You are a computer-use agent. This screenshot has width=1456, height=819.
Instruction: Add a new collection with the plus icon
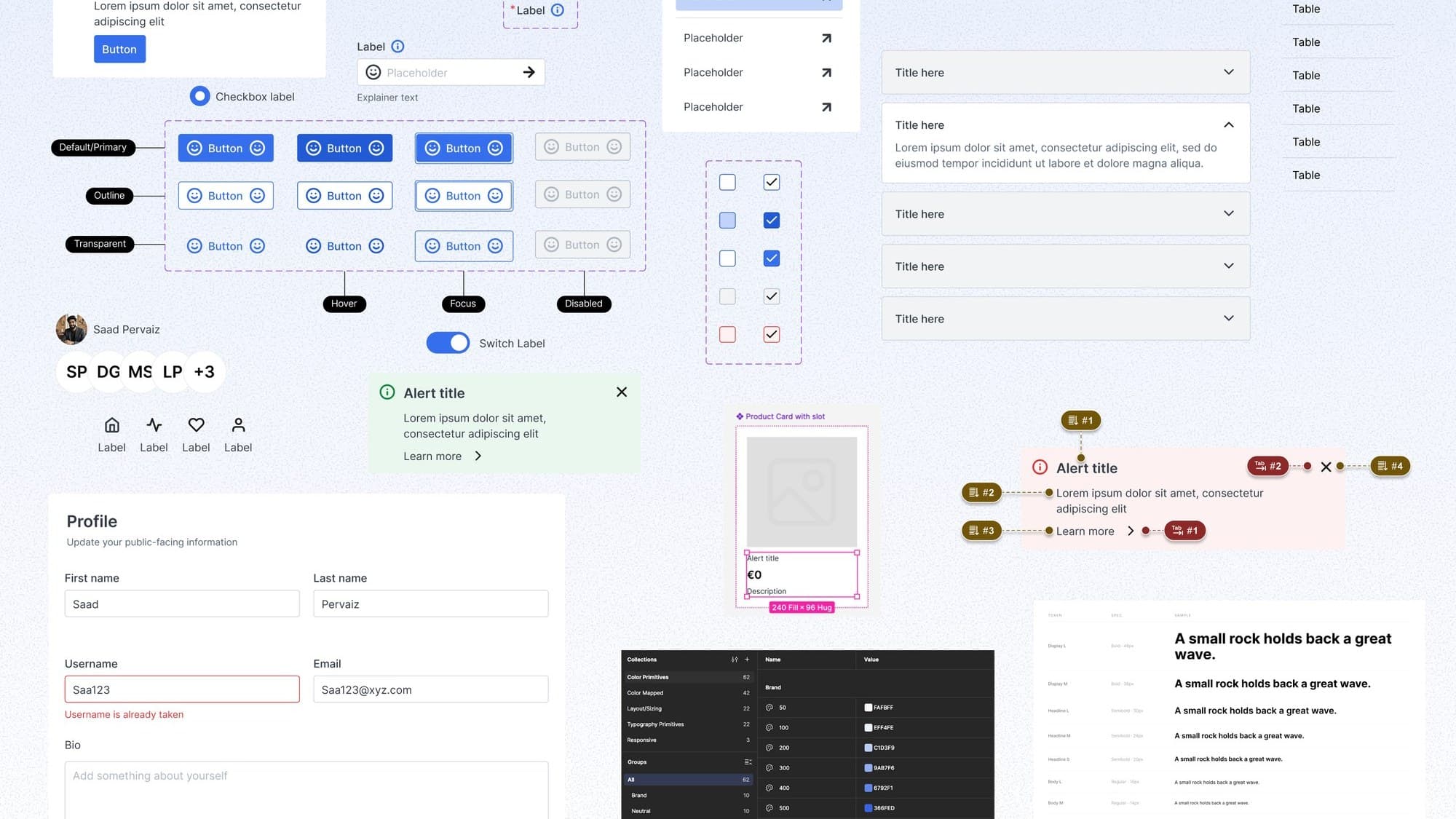746,660
